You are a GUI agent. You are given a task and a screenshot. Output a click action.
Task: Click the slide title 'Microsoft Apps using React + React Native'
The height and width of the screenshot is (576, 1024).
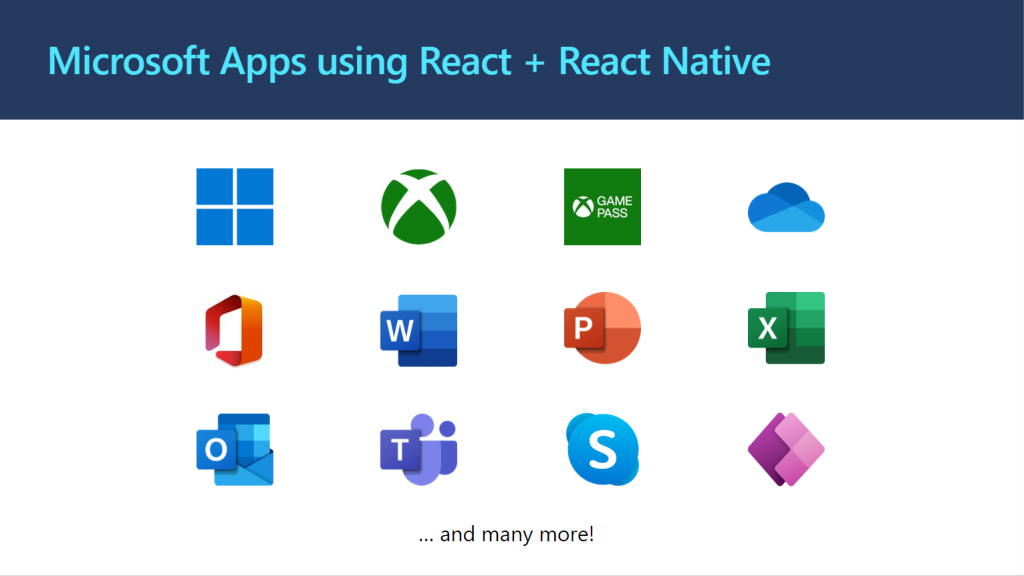(x=409, y=62)
